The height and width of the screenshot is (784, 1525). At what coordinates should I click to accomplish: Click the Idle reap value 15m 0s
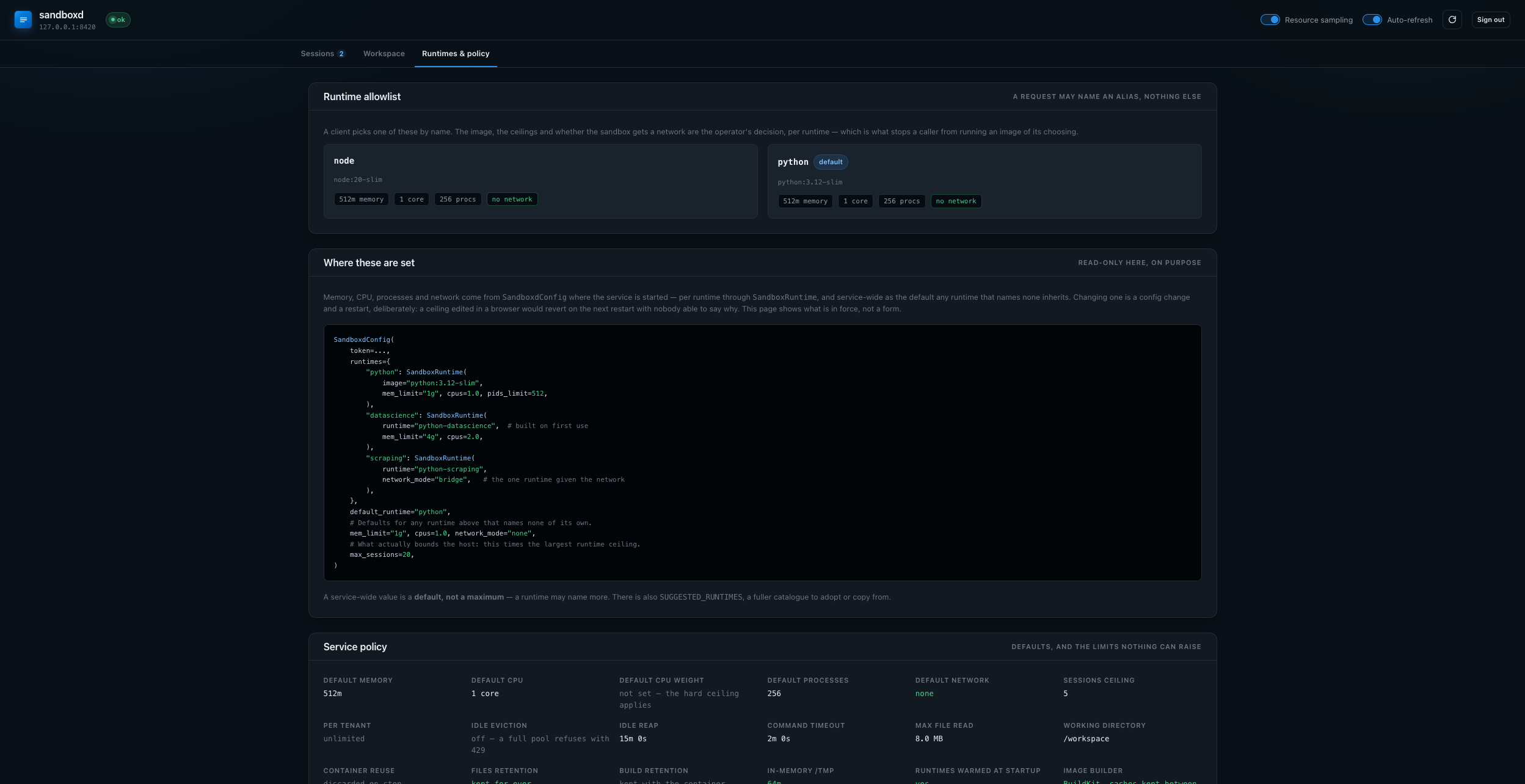click(x=633, y=739)
